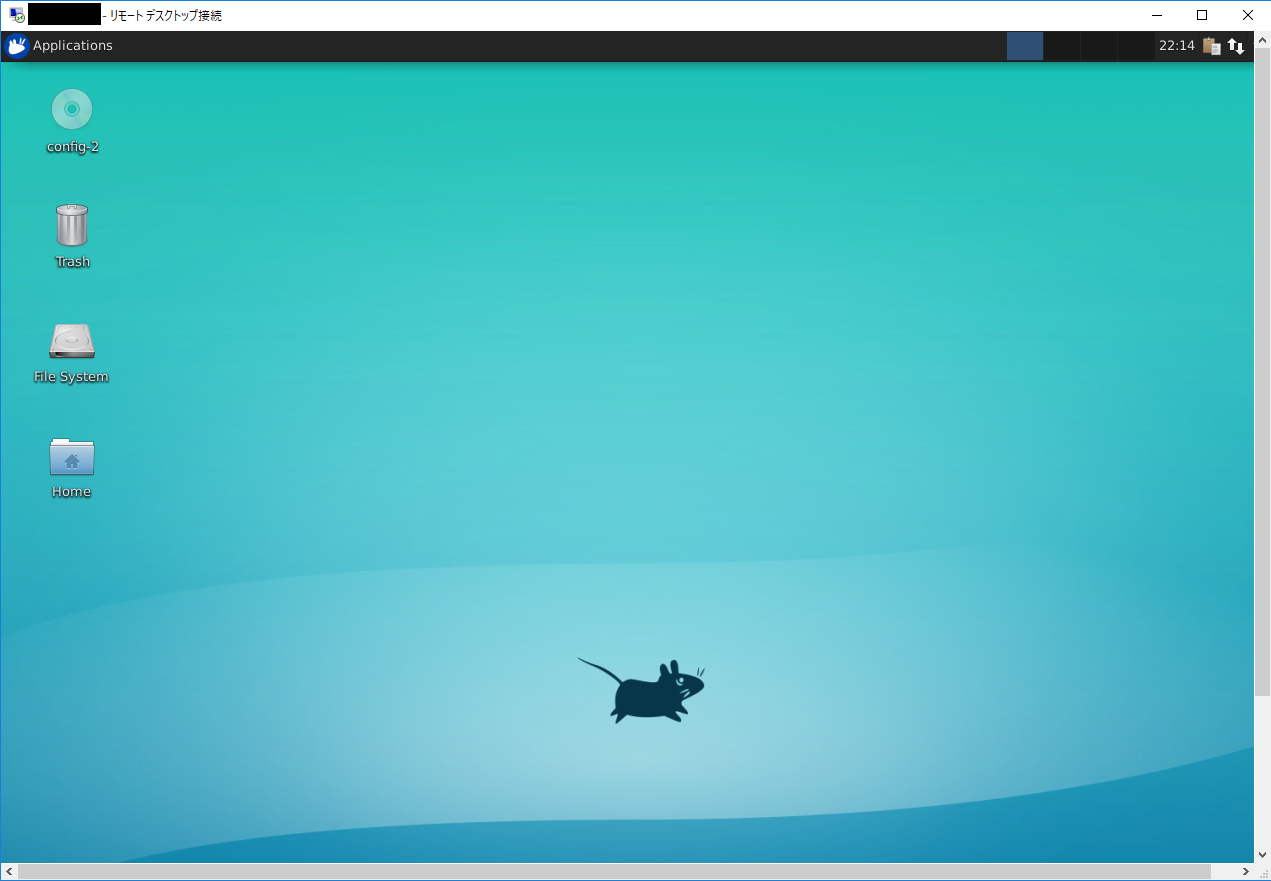
Task: Click the 22:14 panel clock
Action: 1176,46
